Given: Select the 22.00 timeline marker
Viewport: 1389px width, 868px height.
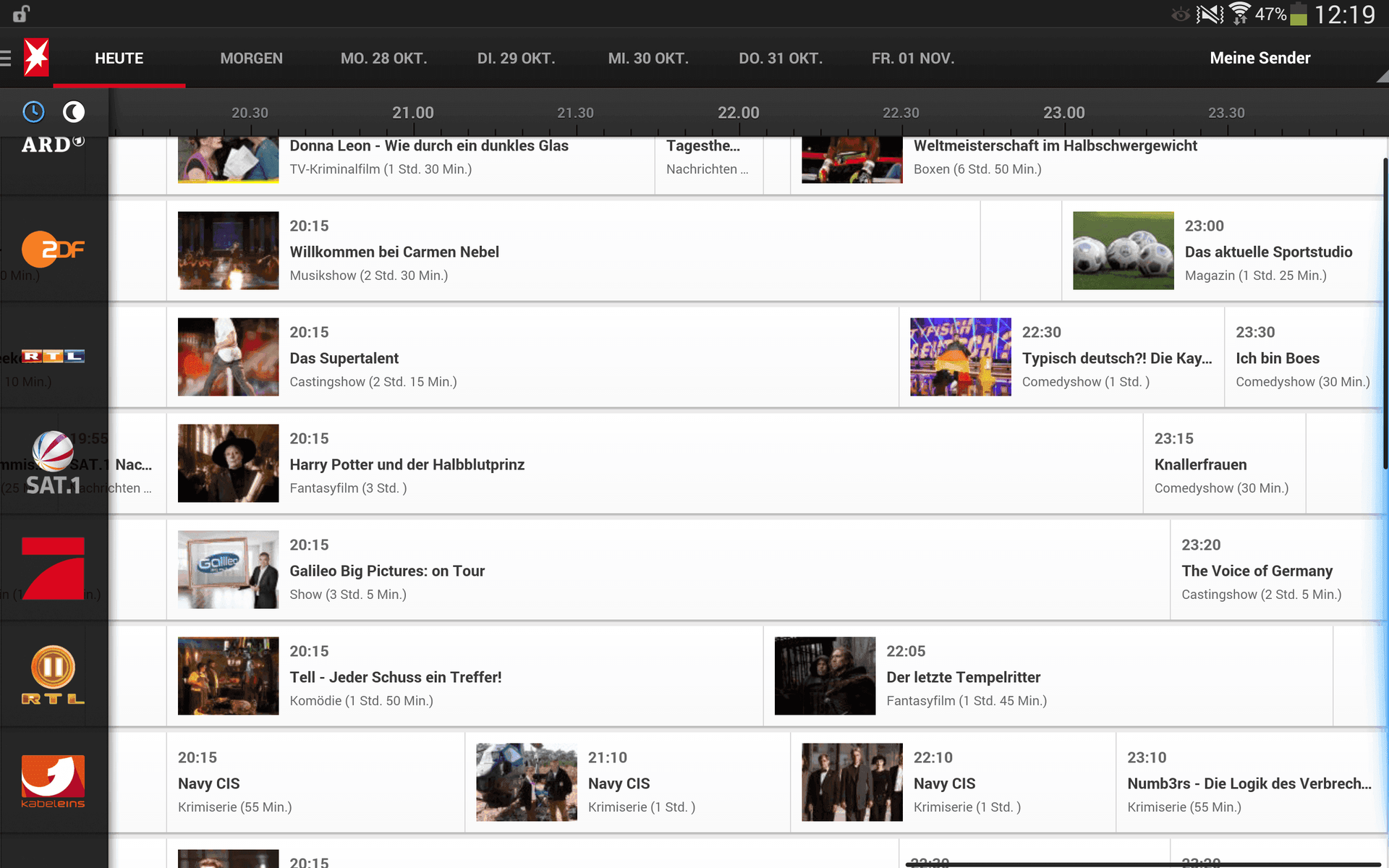Looking at the screenshot, I should [x=739, y=113].
